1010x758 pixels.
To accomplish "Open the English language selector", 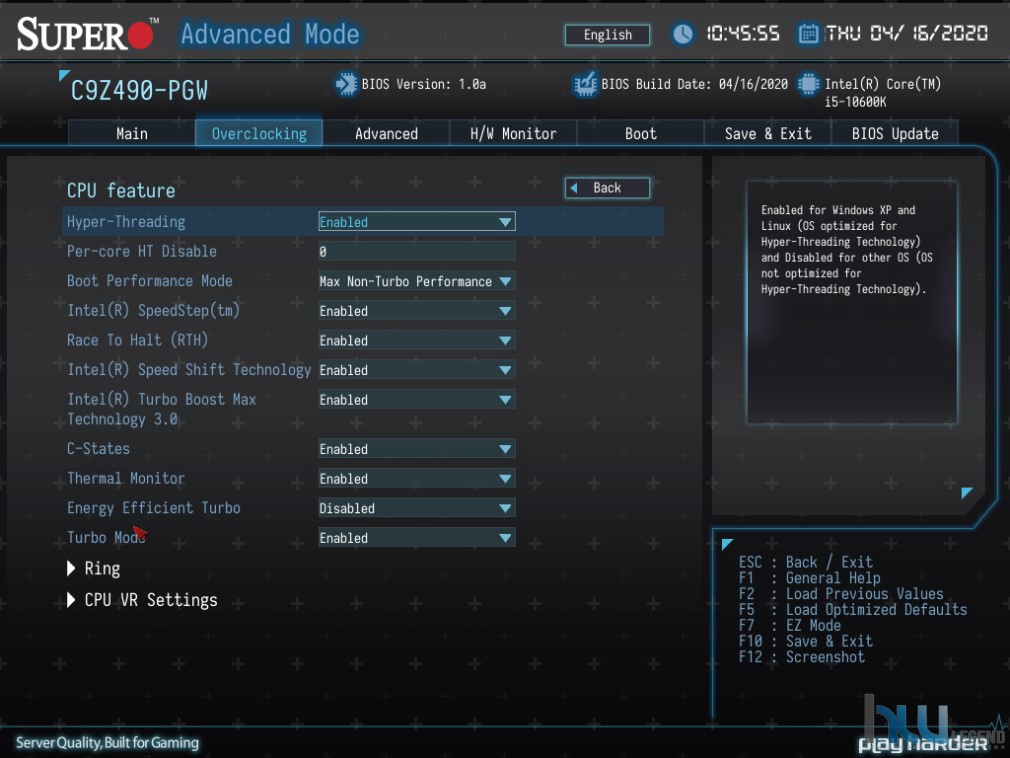I will tap(607, 35).
